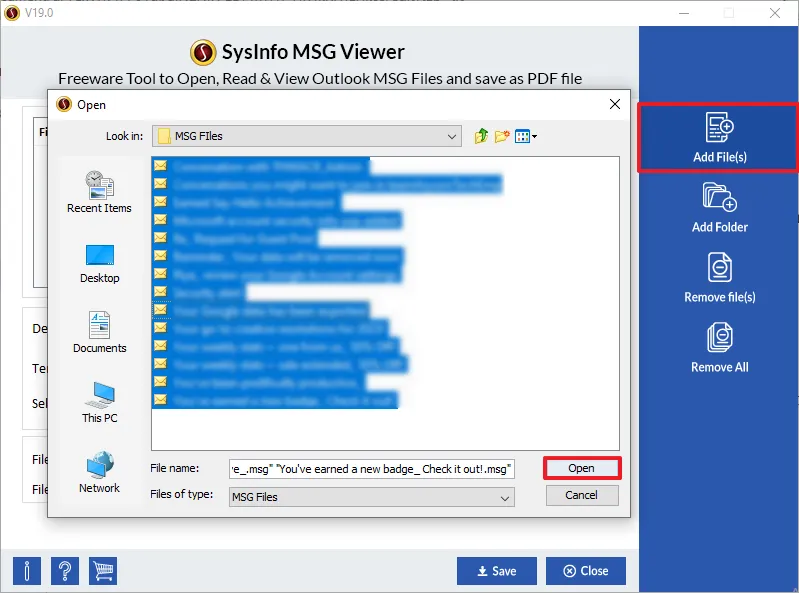Click the Save button

click(x=496, y=571)
